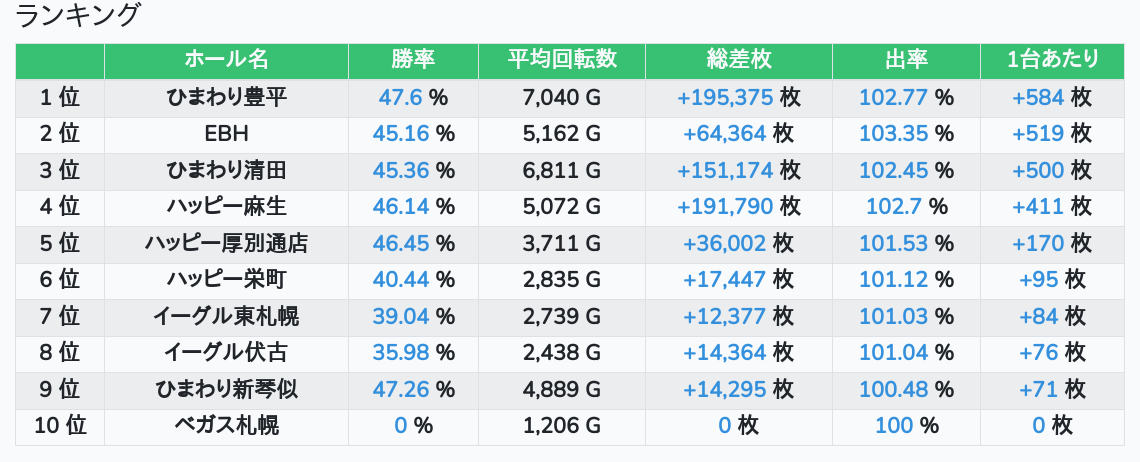Click the イーグル東札幌 hall name
1140x462 pixels.
click(x=226, y=316)
